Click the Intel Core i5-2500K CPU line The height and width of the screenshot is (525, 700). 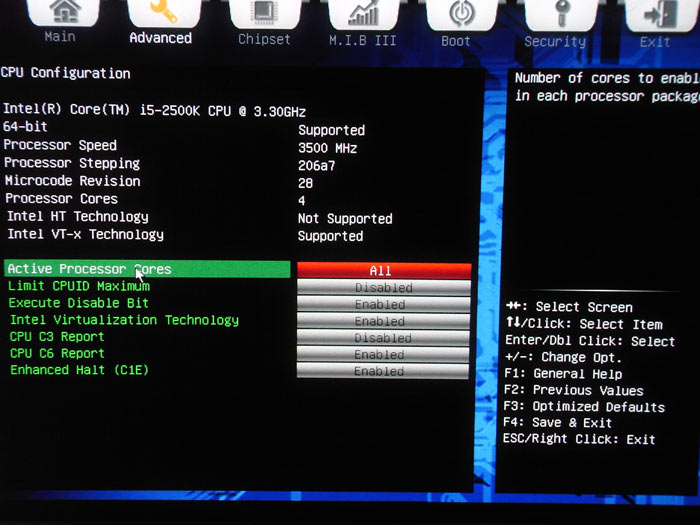[154, 110]
